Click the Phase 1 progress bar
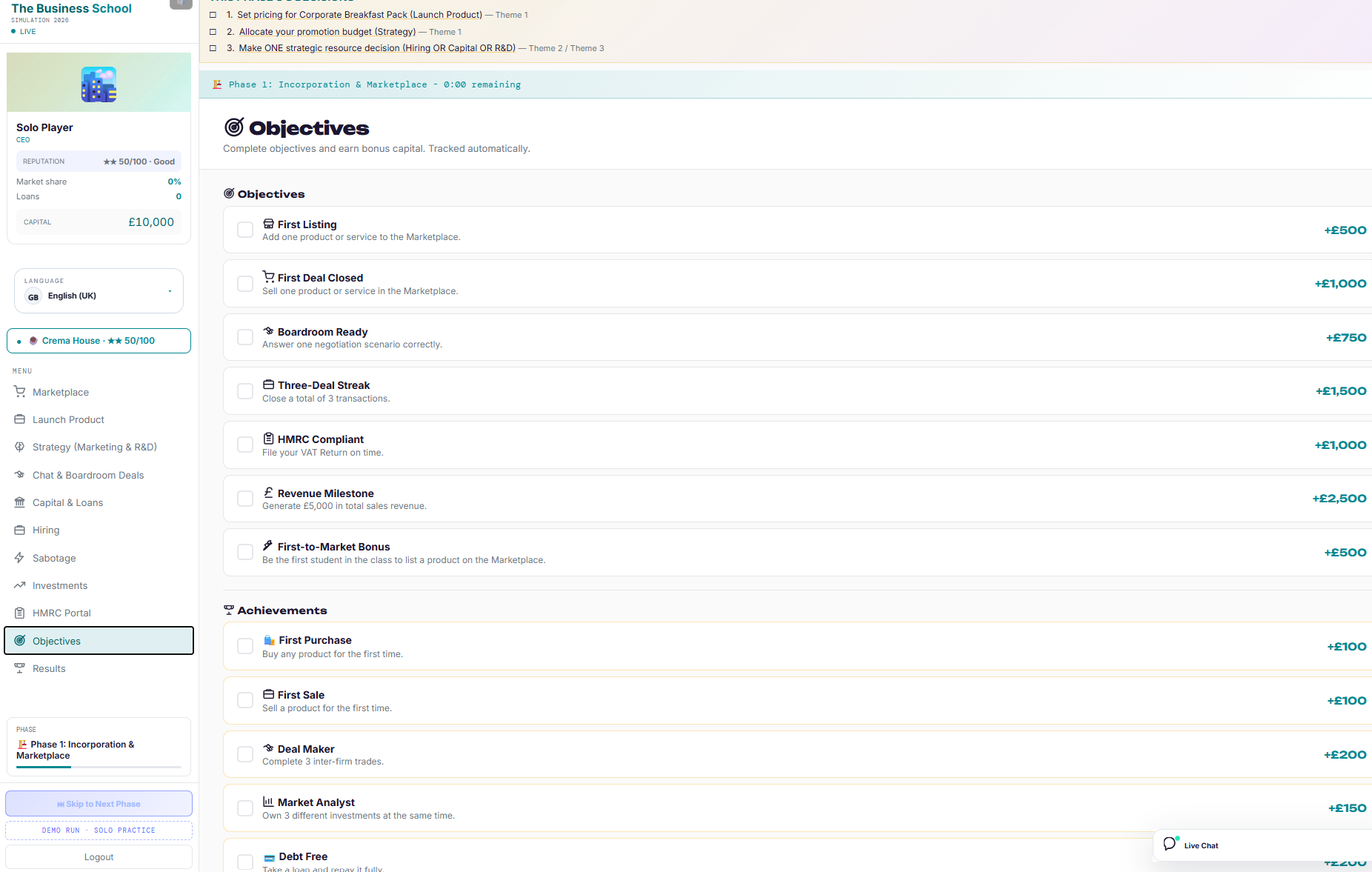The width and height of the screenshot is (1372, 872). (99, 767)
